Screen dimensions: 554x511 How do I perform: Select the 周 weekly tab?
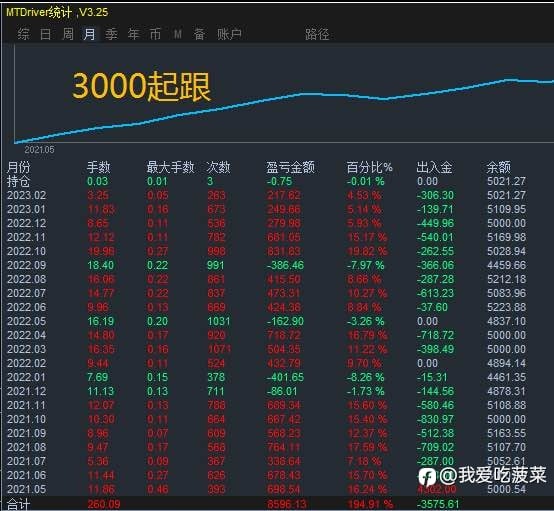(x=68, y=34)
